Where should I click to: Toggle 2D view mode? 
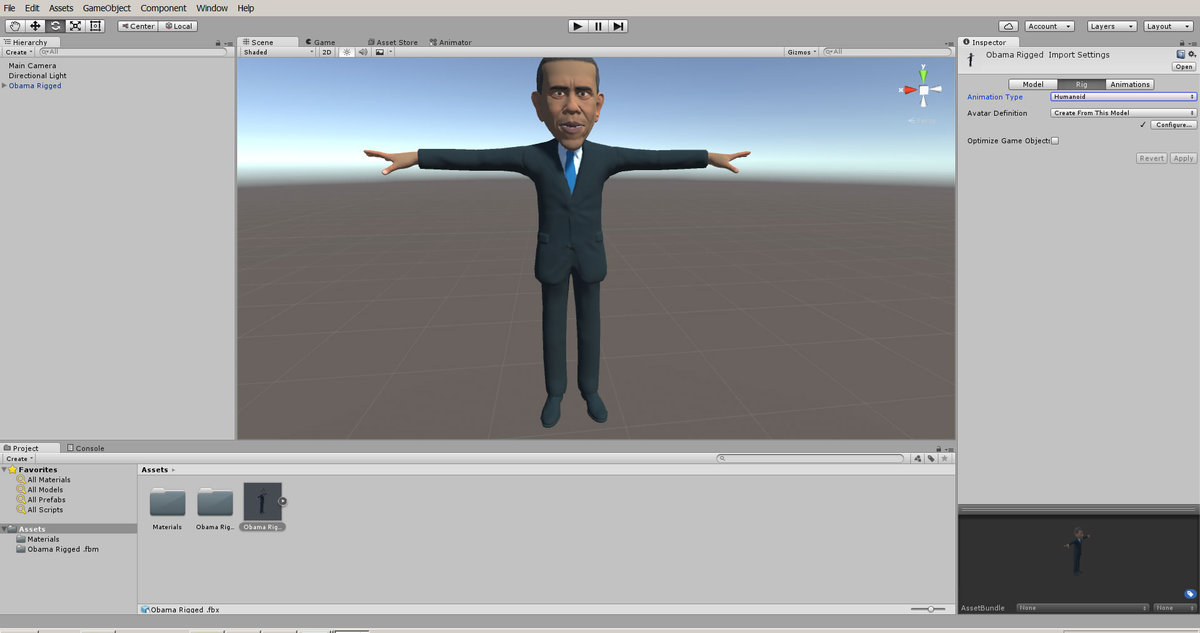(326, 52)
